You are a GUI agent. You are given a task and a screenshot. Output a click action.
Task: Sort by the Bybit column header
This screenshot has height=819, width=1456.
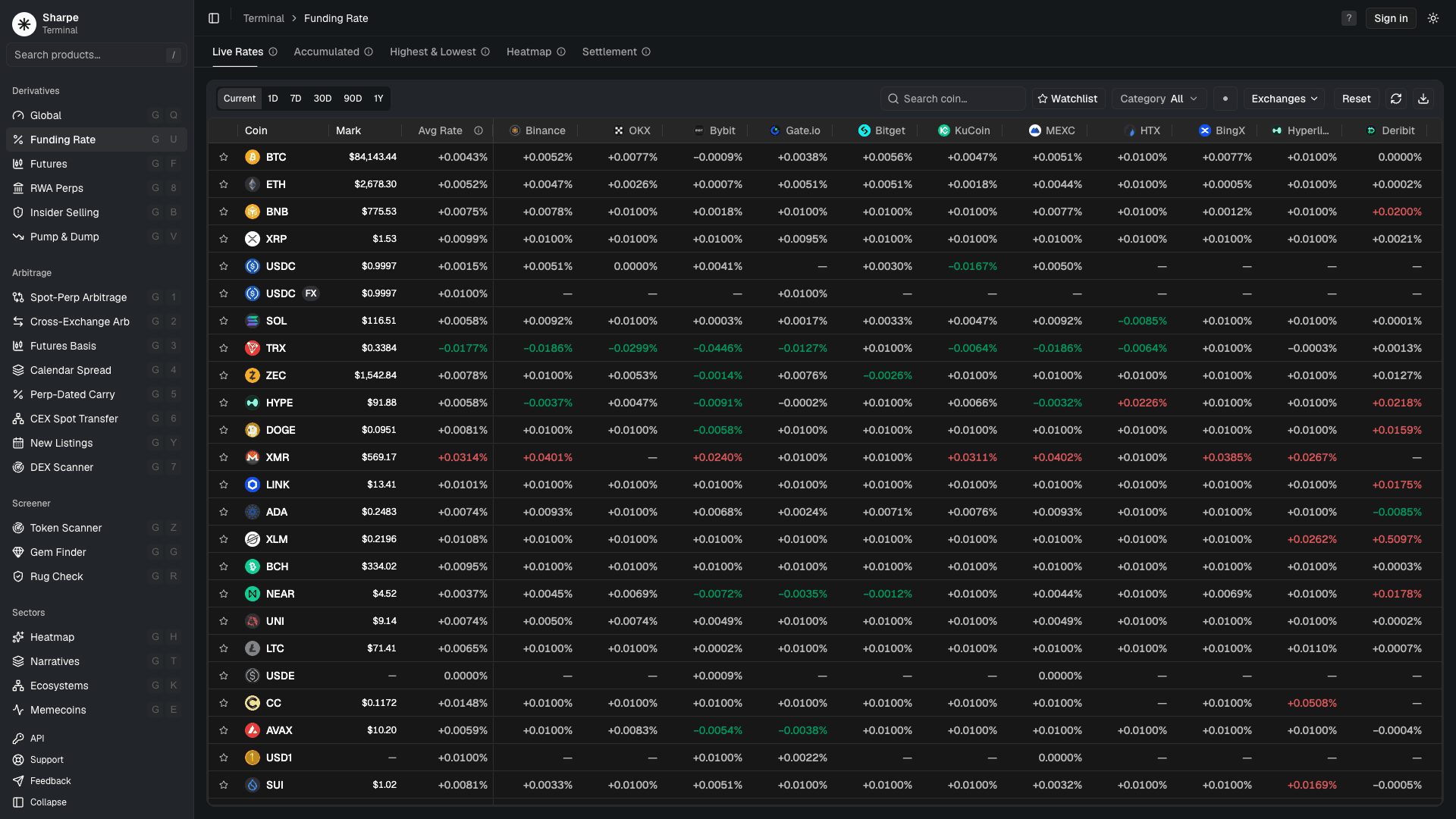pos(715,130)
